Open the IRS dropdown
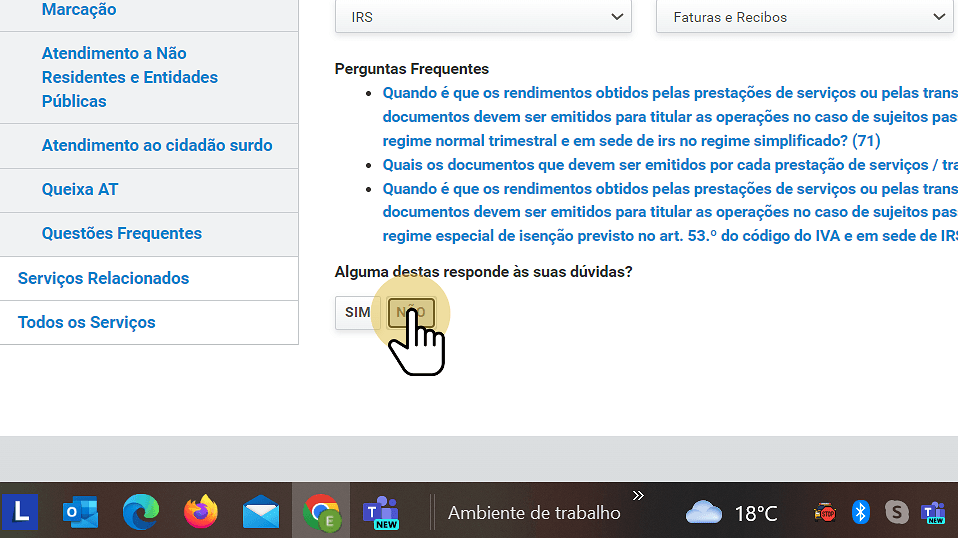 pyautogui.click(x=483, y=17)
